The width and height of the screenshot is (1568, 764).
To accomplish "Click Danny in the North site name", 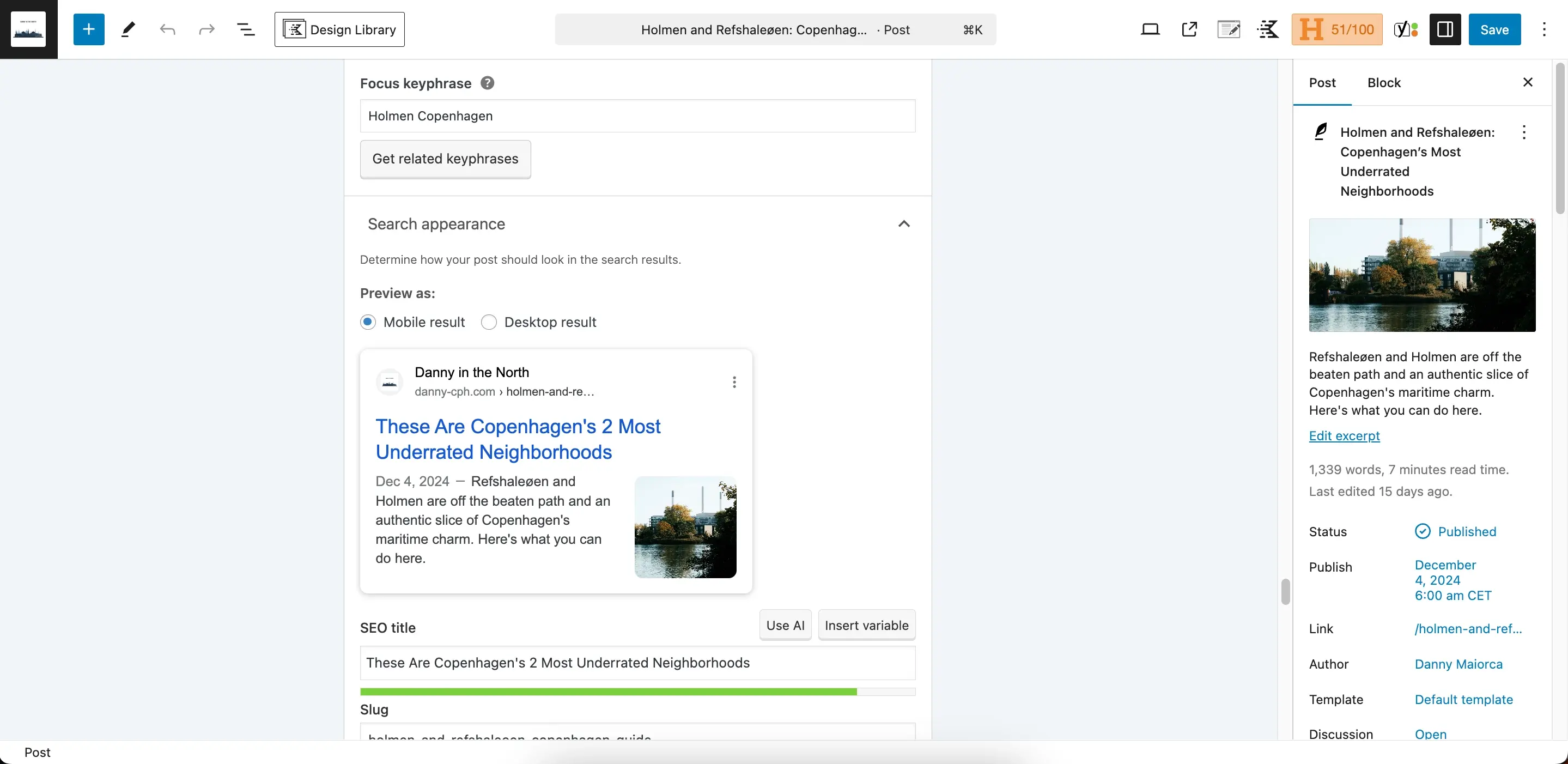I will pos(472,372).
